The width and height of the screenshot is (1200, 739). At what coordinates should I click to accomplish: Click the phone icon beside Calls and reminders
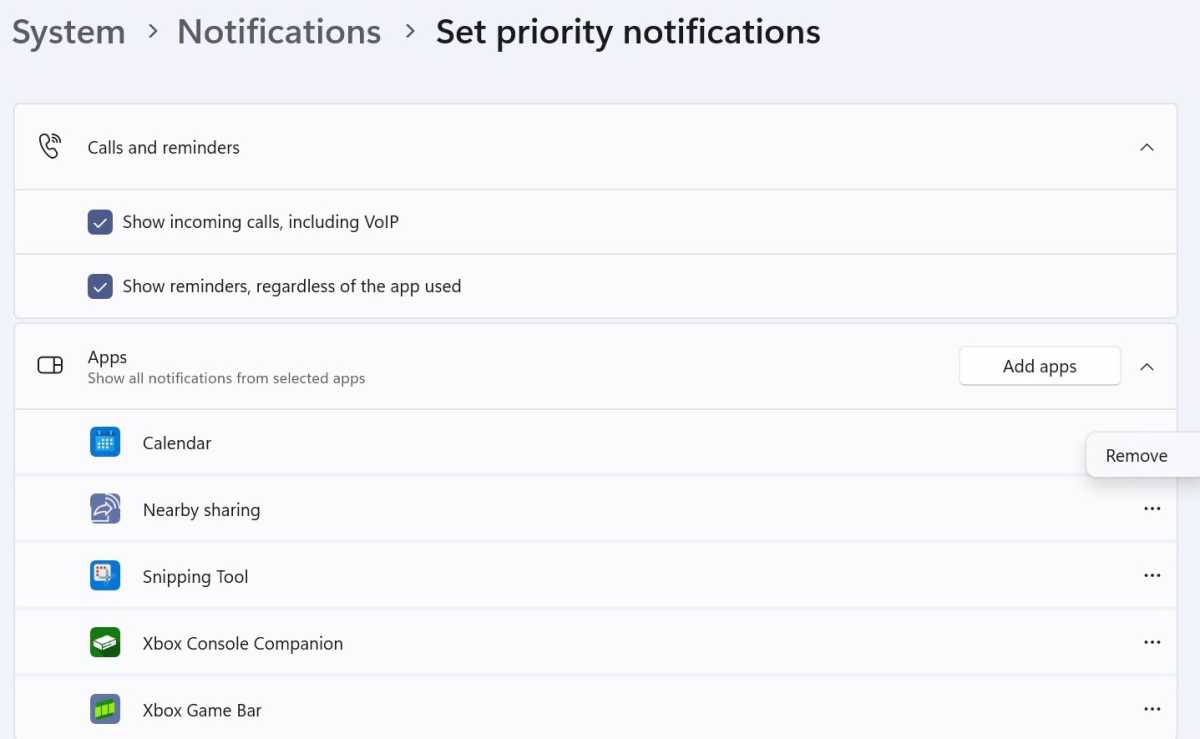pos(50,147)
